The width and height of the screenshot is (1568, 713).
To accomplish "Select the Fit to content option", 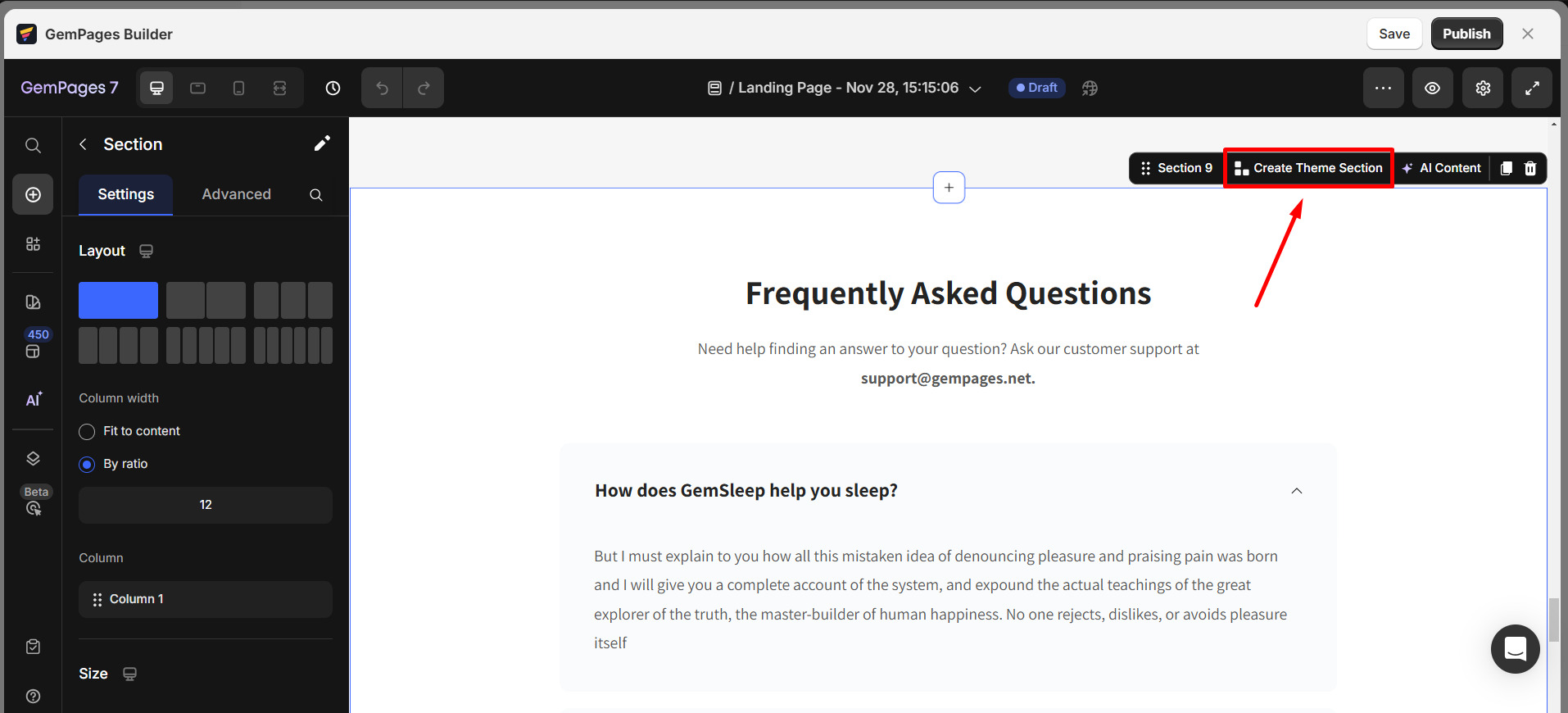I will click(87, 431).
